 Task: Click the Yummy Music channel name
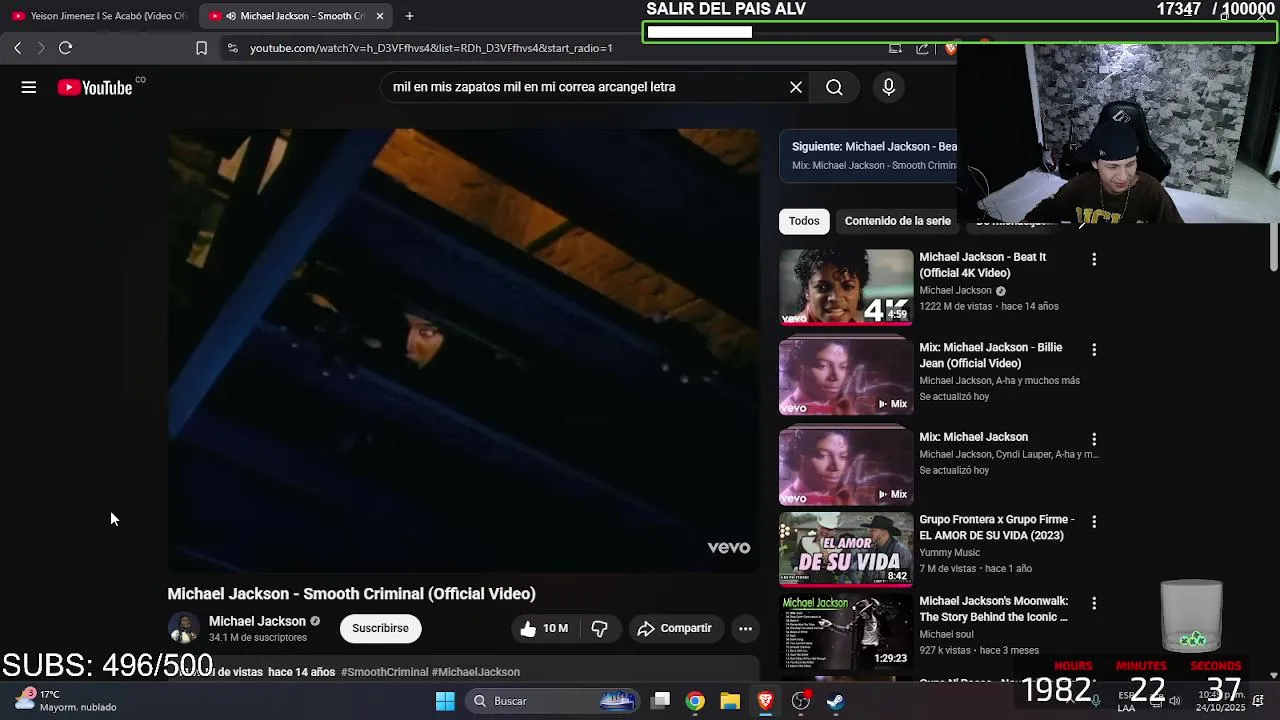[x=950, y=553]
